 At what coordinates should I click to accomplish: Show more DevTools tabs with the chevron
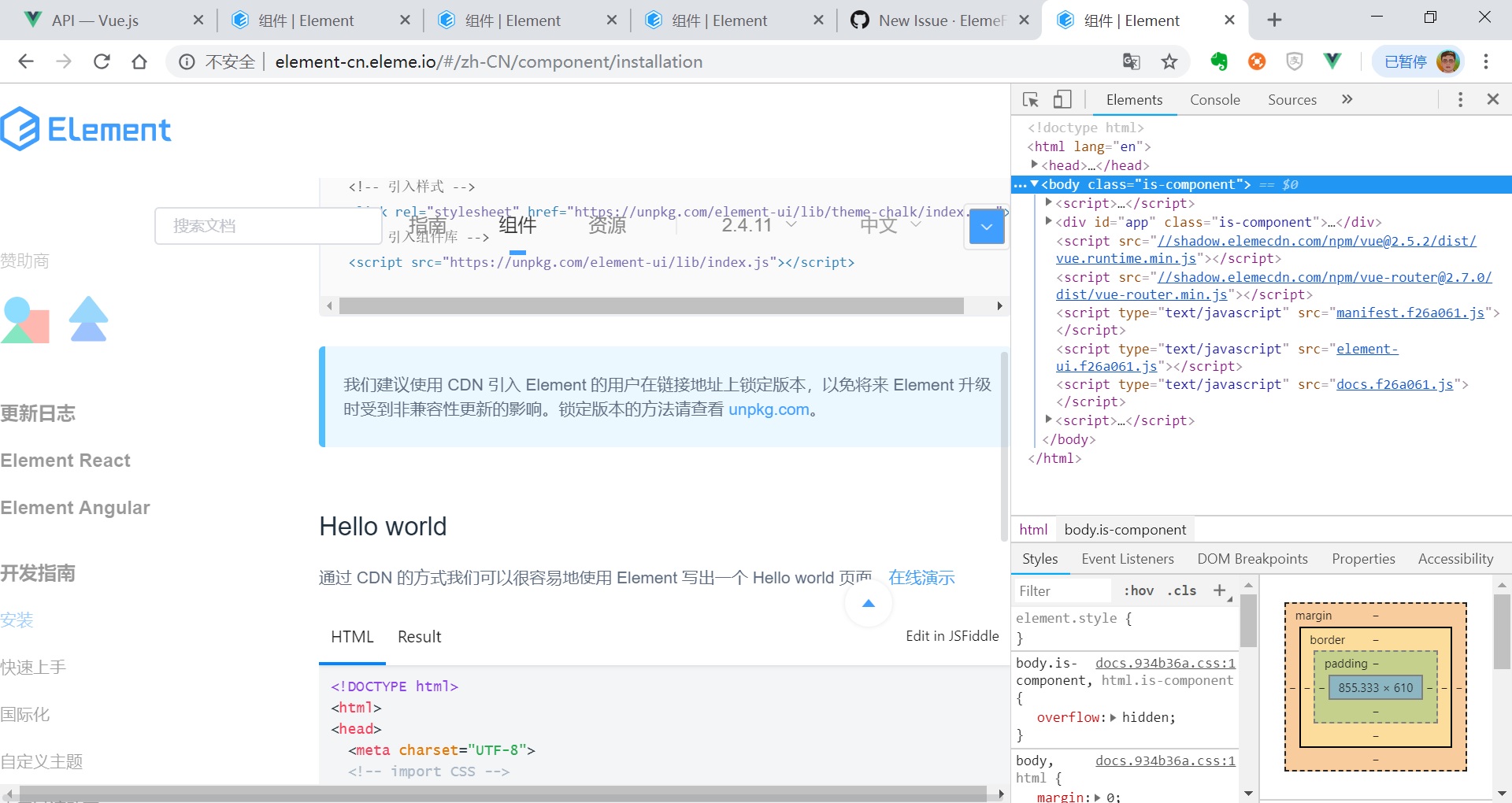(1347, 99)
